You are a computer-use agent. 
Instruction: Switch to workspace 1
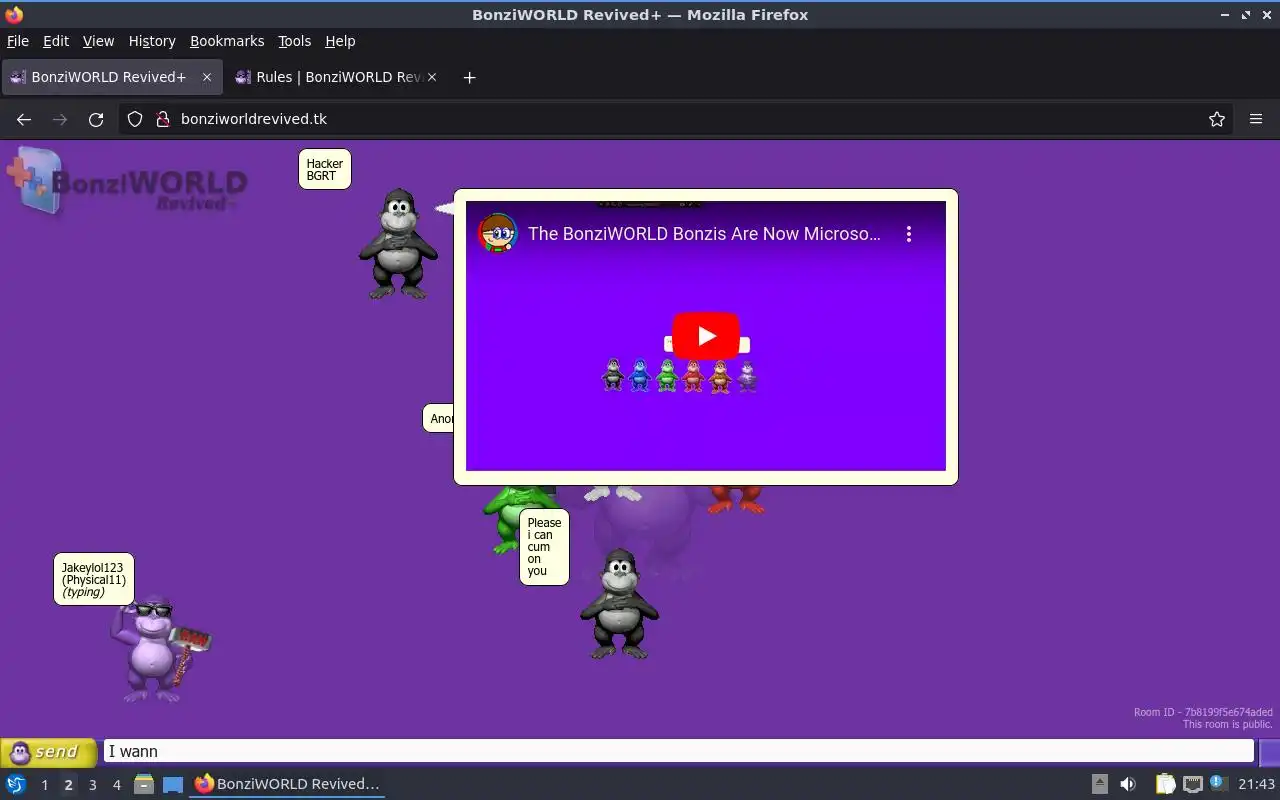pyautogui.click(x=44, y=785)
